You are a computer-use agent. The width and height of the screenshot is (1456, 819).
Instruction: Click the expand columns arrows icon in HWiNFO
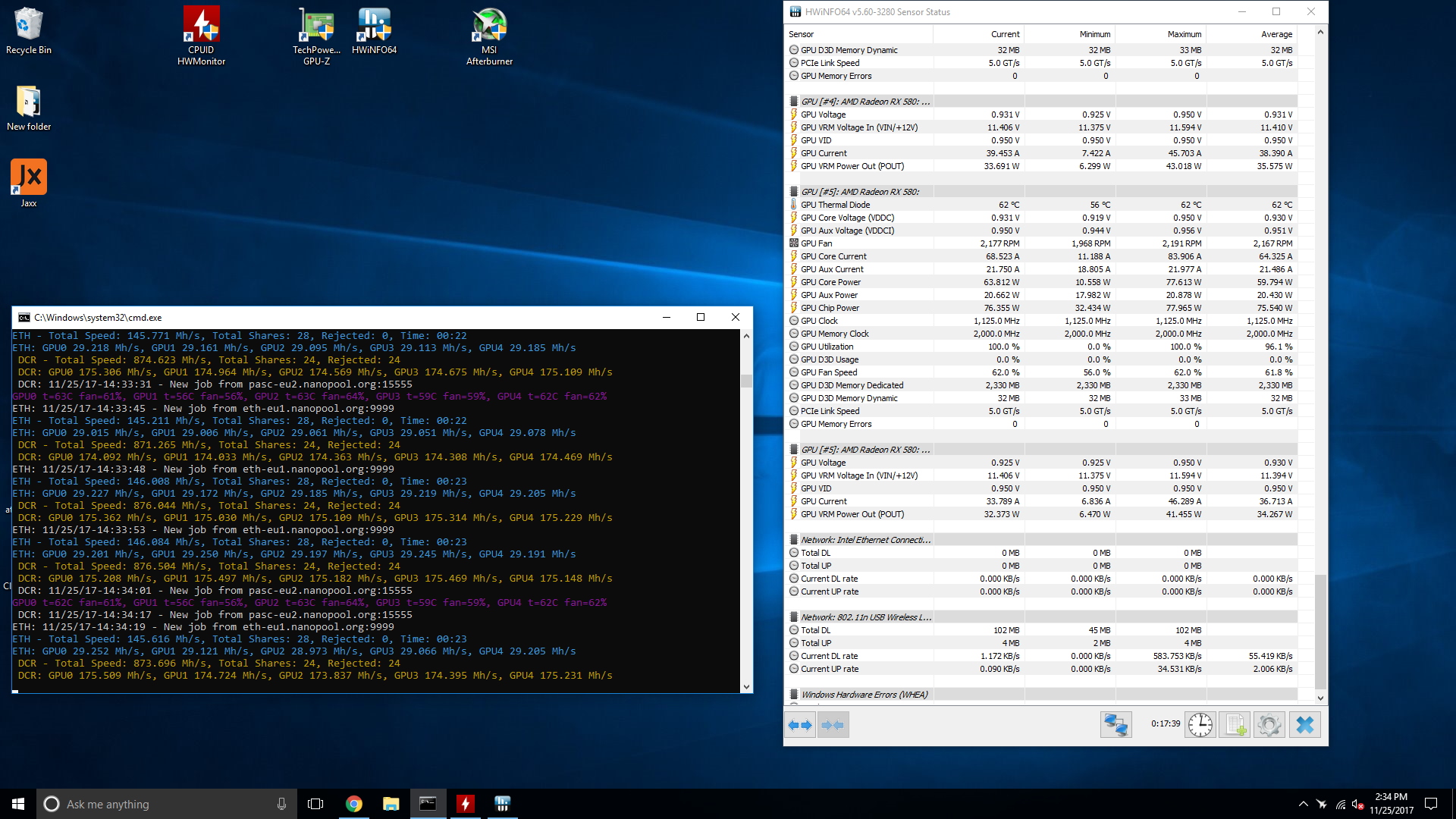[800, 725]
